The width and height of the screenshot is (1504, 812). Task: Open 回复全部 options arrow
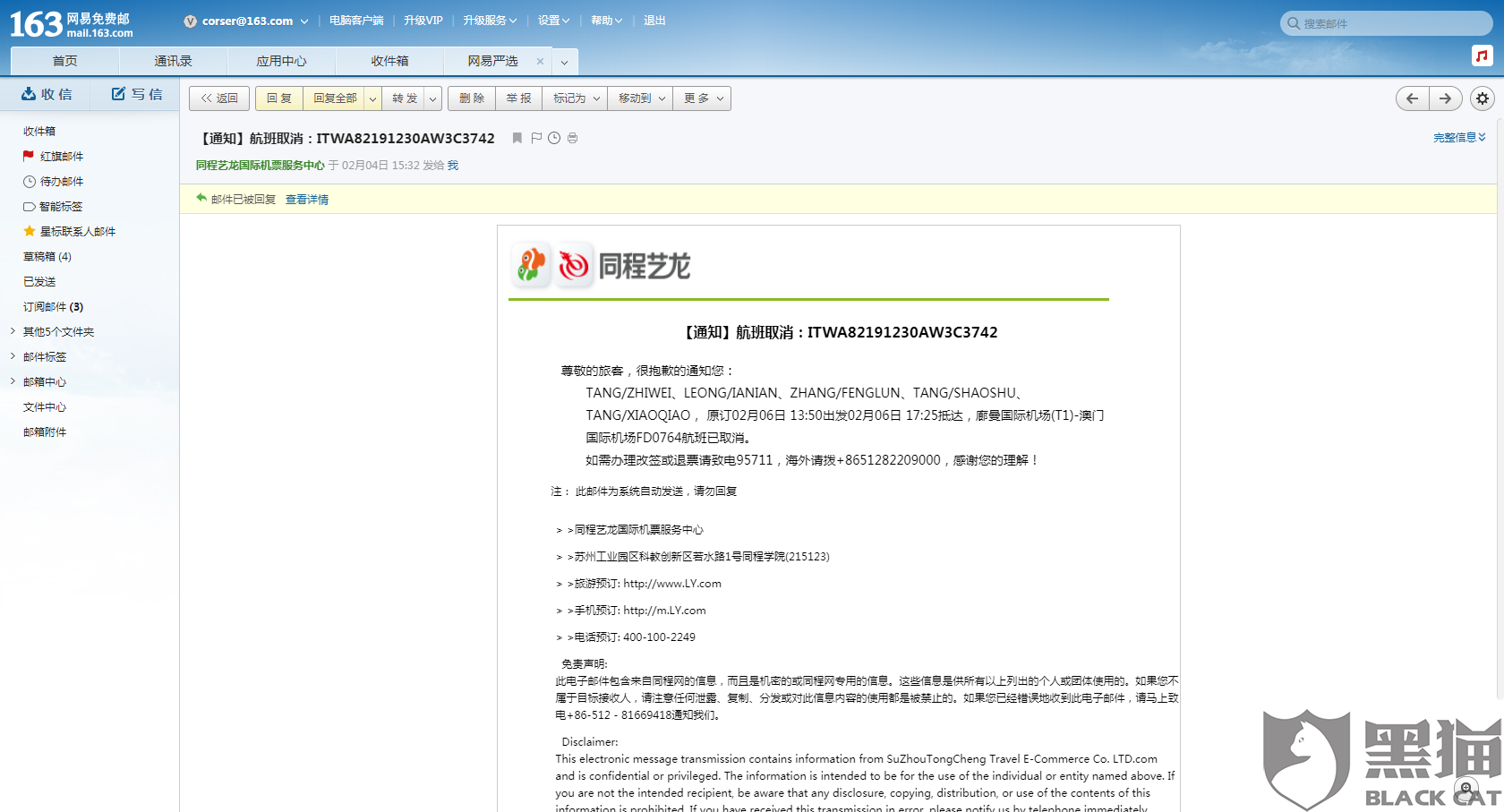[373, 98]
